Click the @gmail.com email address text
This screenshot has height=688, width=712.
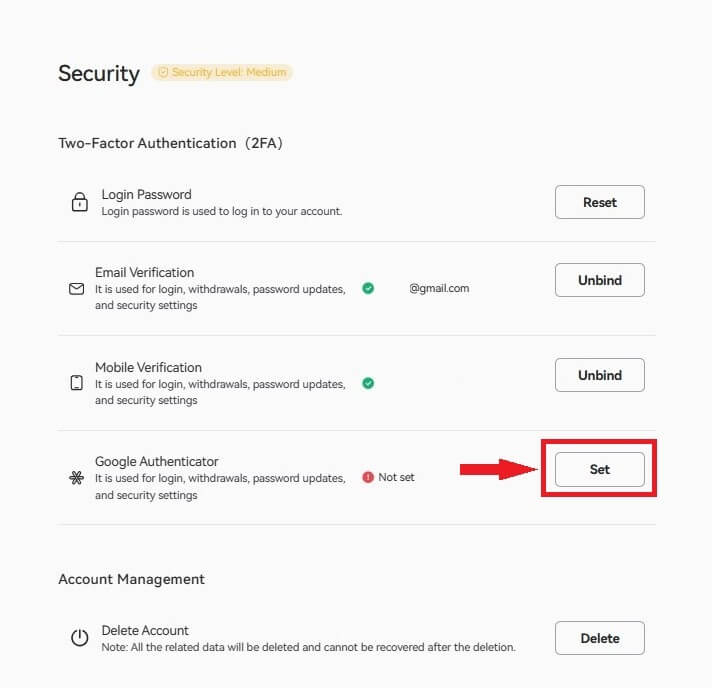coord(439,288)
